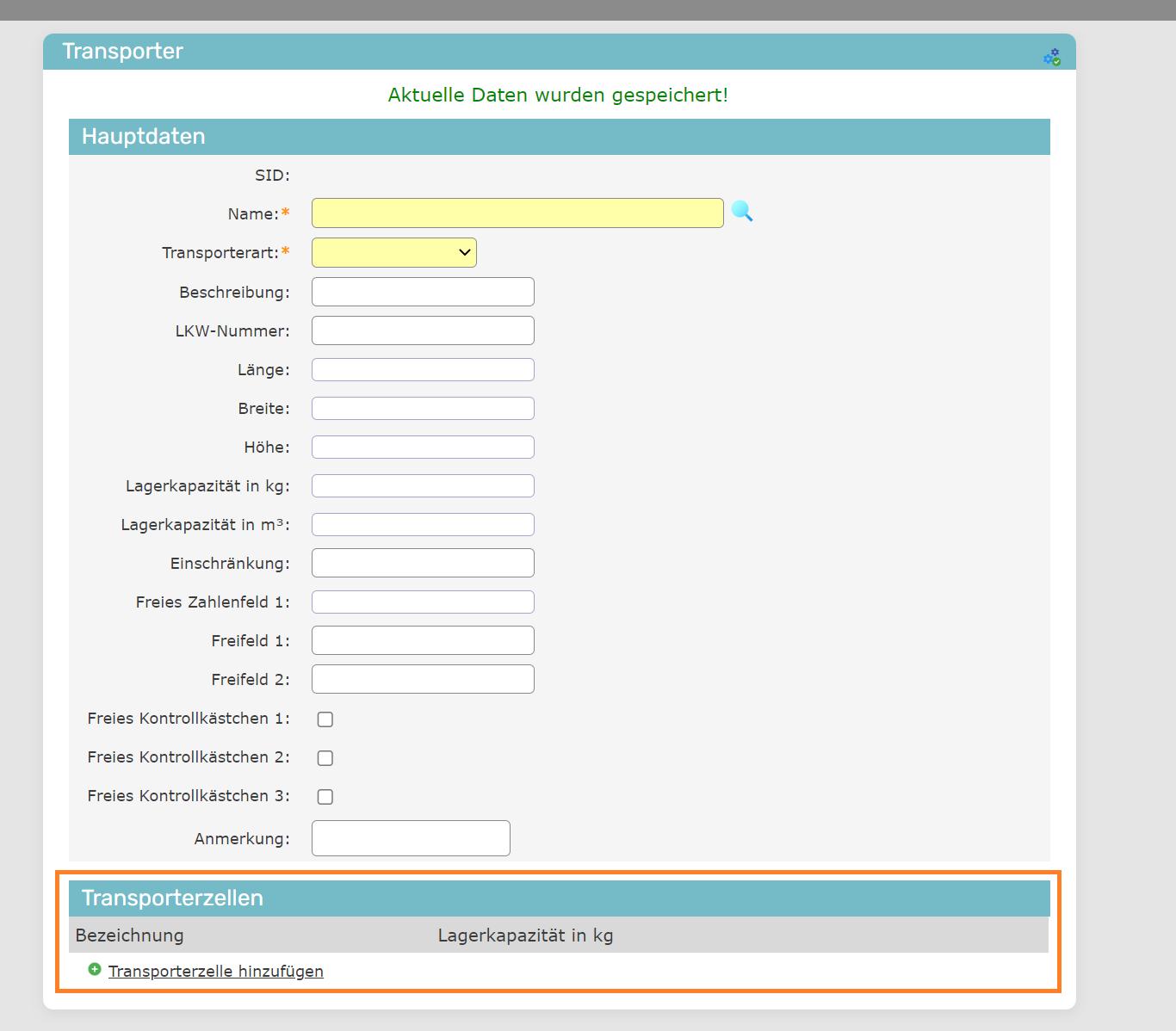Select the Freifeld 2 text box

[x=423, y=679]
